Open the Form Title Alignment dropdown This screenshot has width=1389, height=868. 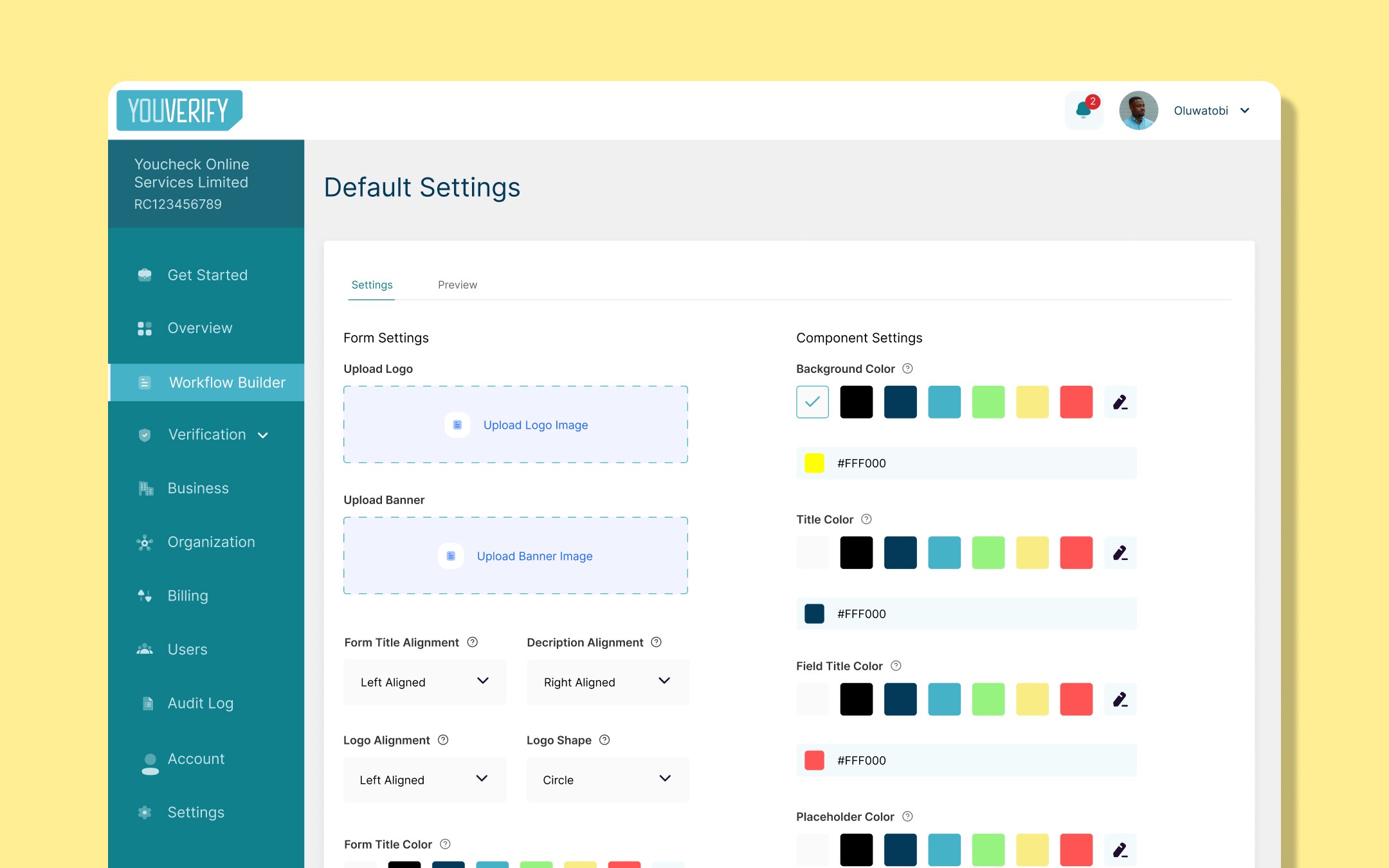point(424,682)
